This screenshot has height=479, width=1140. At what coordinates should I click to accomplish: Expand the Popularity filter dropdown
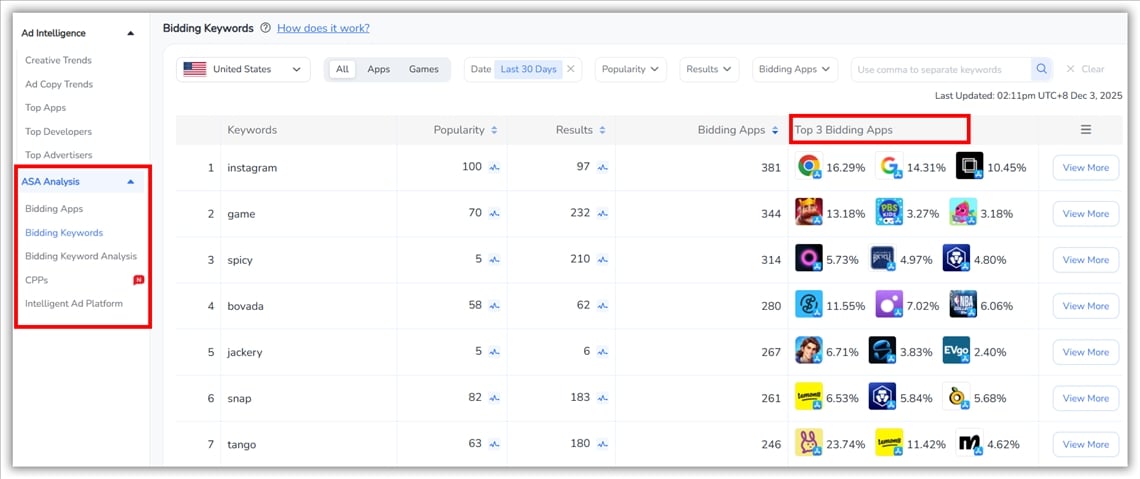point(631,69)
